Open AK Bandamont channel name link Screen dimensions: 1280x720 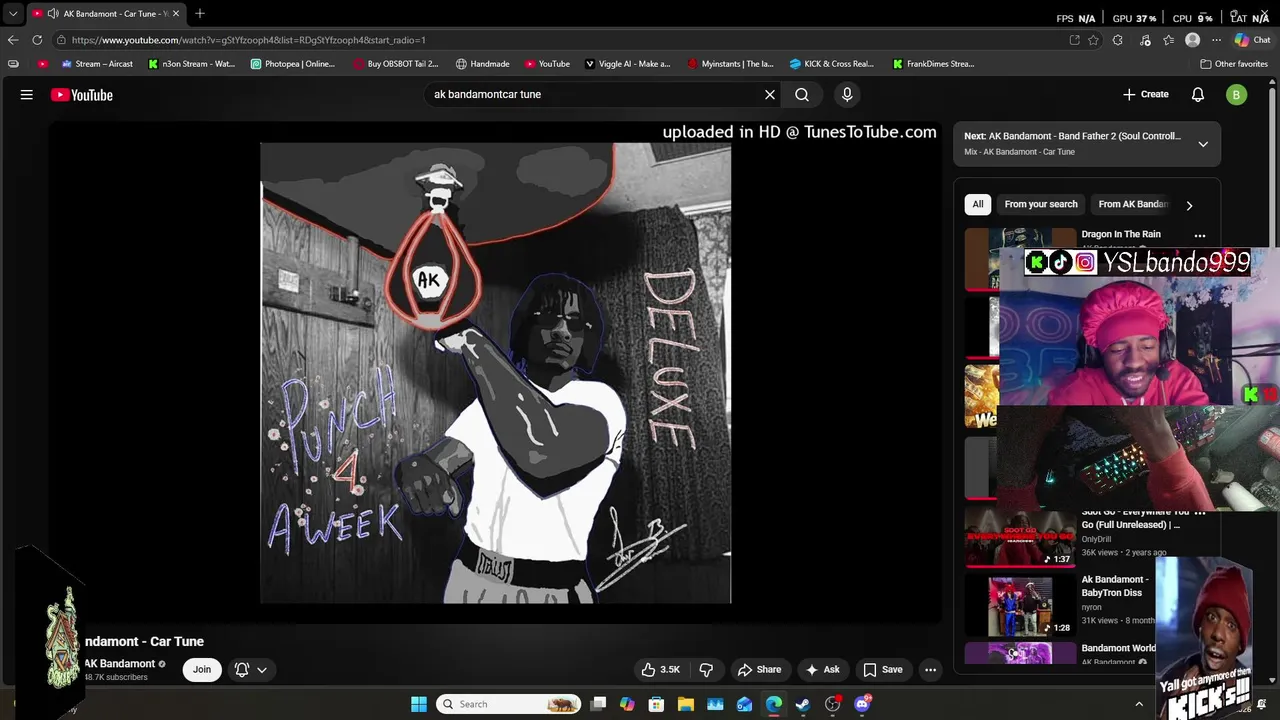pyautogui.click(x=119, y=664)
